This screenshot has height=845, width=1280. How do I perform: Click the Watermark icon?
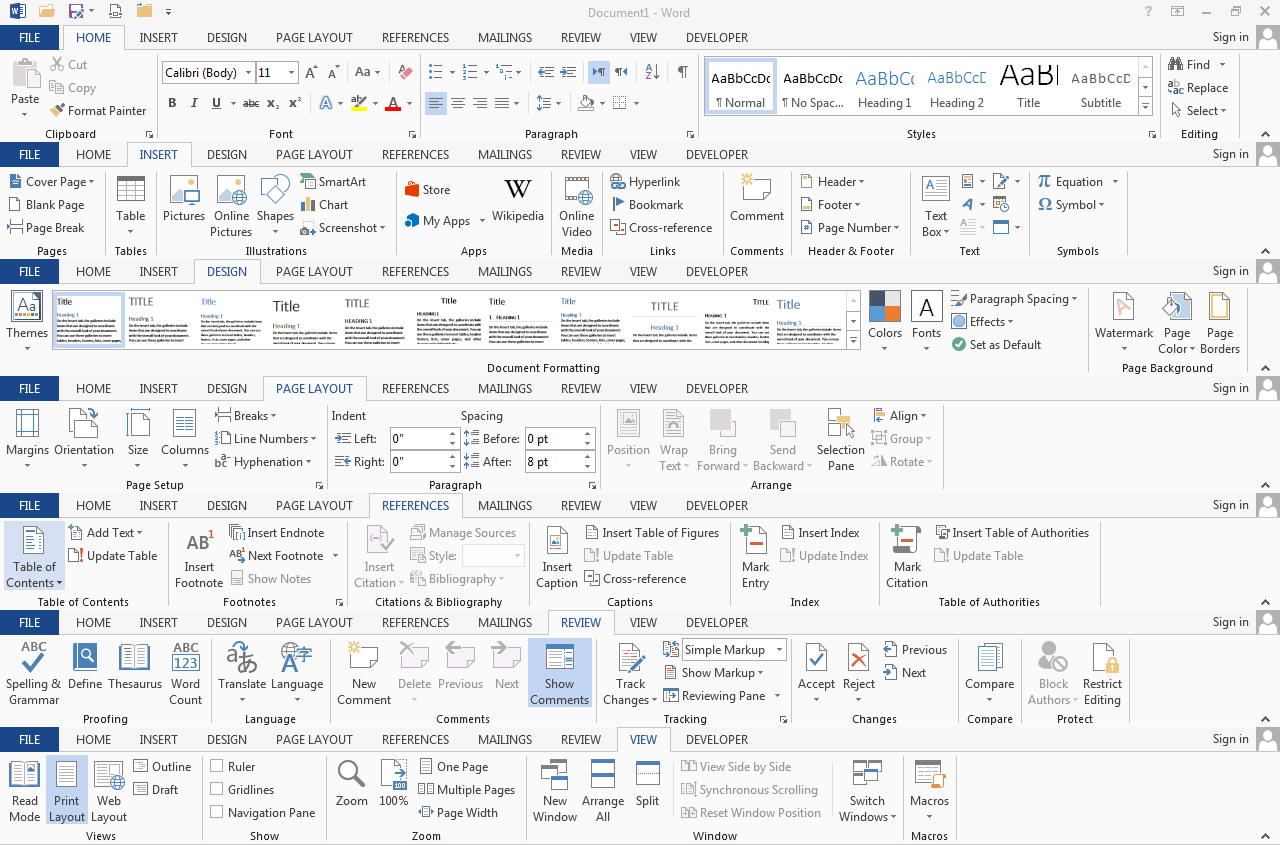[x=1124, y=307]
